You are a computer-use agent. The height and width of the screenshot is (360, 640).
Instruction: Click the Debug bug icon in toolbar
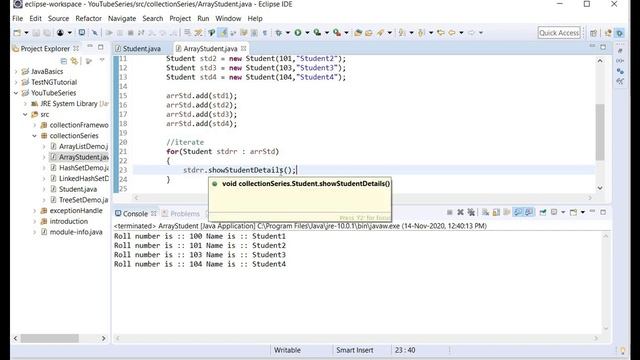tap(279, 33)
